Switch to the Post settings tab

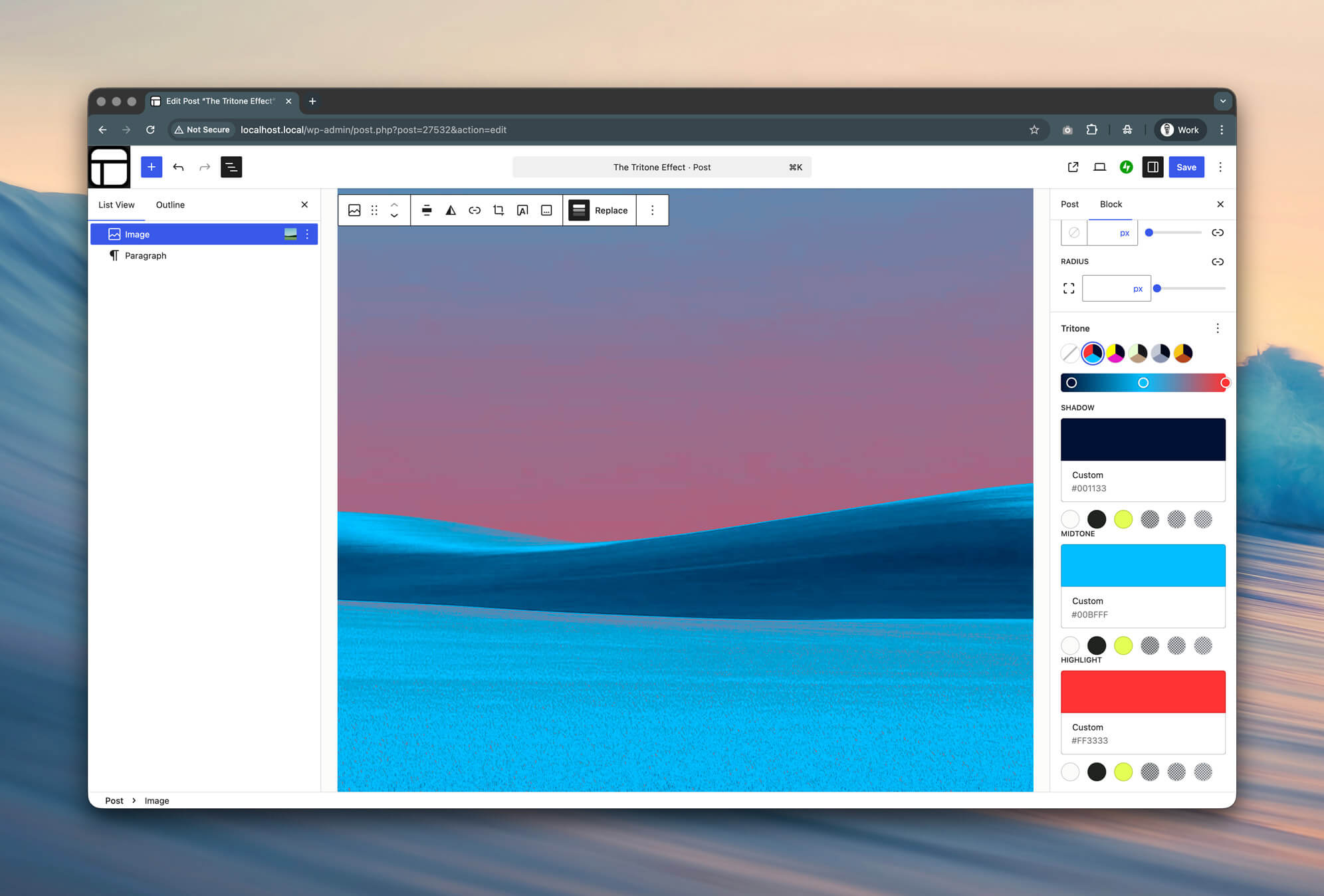[x=1069, y=204]
